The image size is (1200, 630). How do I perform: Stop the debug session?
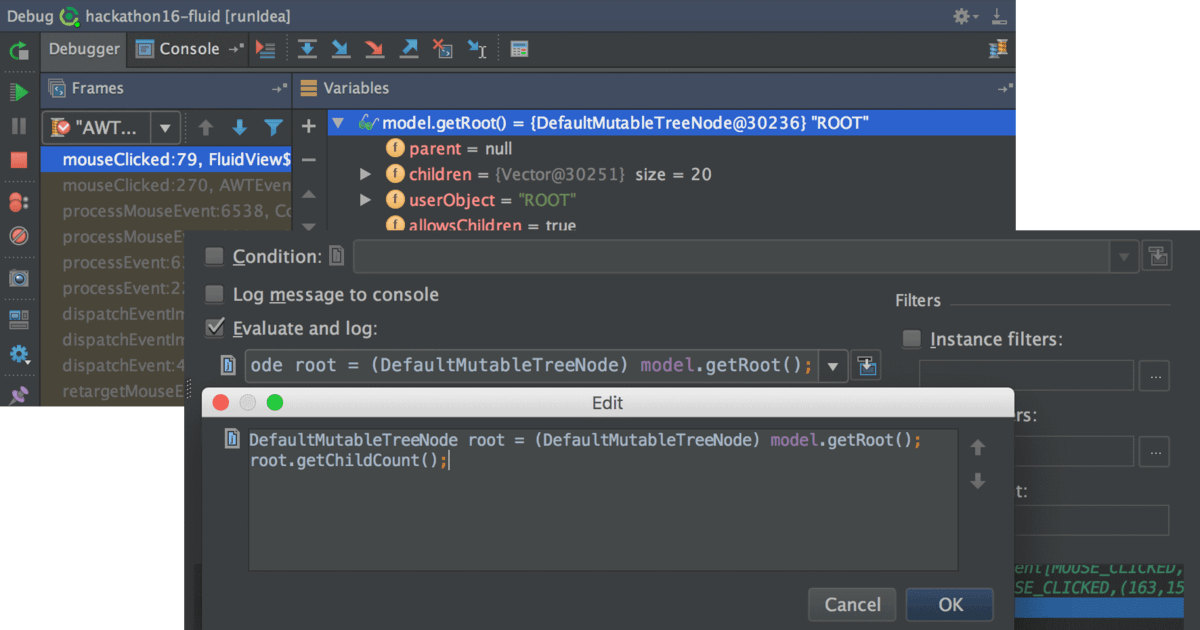[x=18, y=161]
